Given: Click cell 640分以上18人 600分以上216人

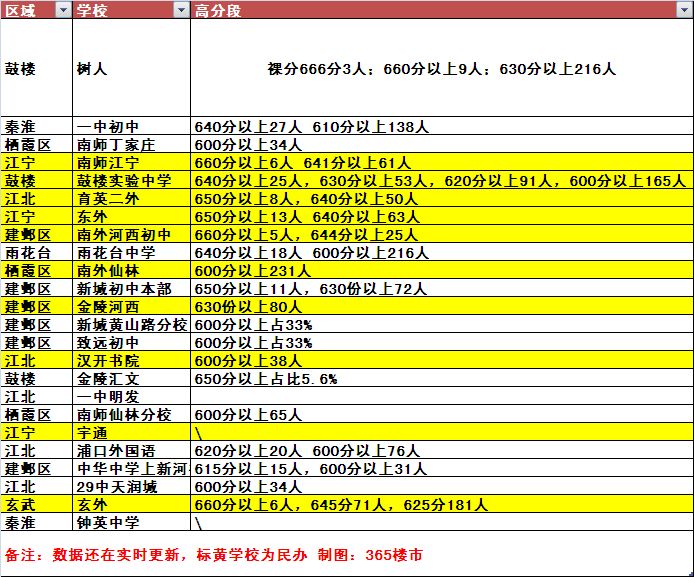Looking at the screenshot, I should 442,253.
